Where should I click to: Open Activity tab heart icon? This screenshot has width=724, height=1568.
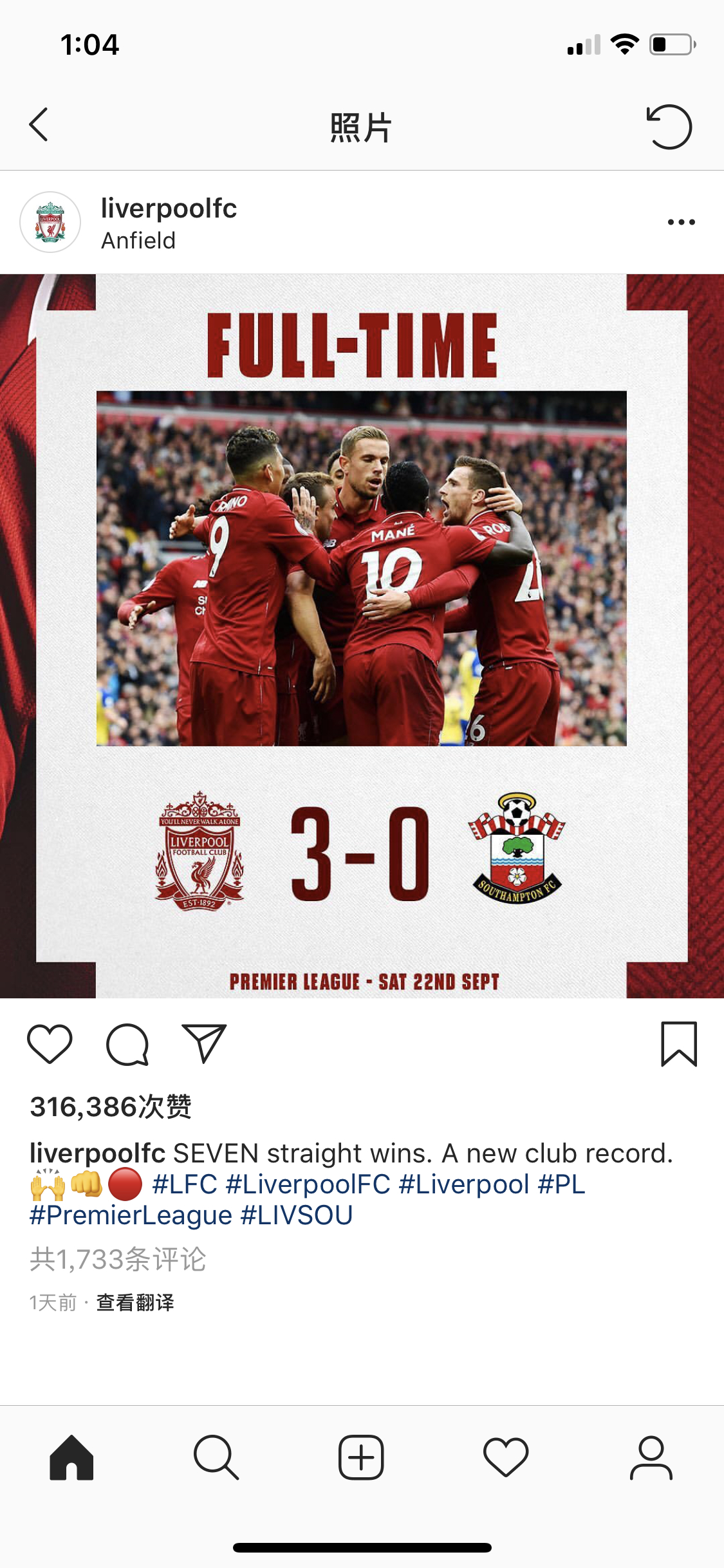pos(506,1457)
